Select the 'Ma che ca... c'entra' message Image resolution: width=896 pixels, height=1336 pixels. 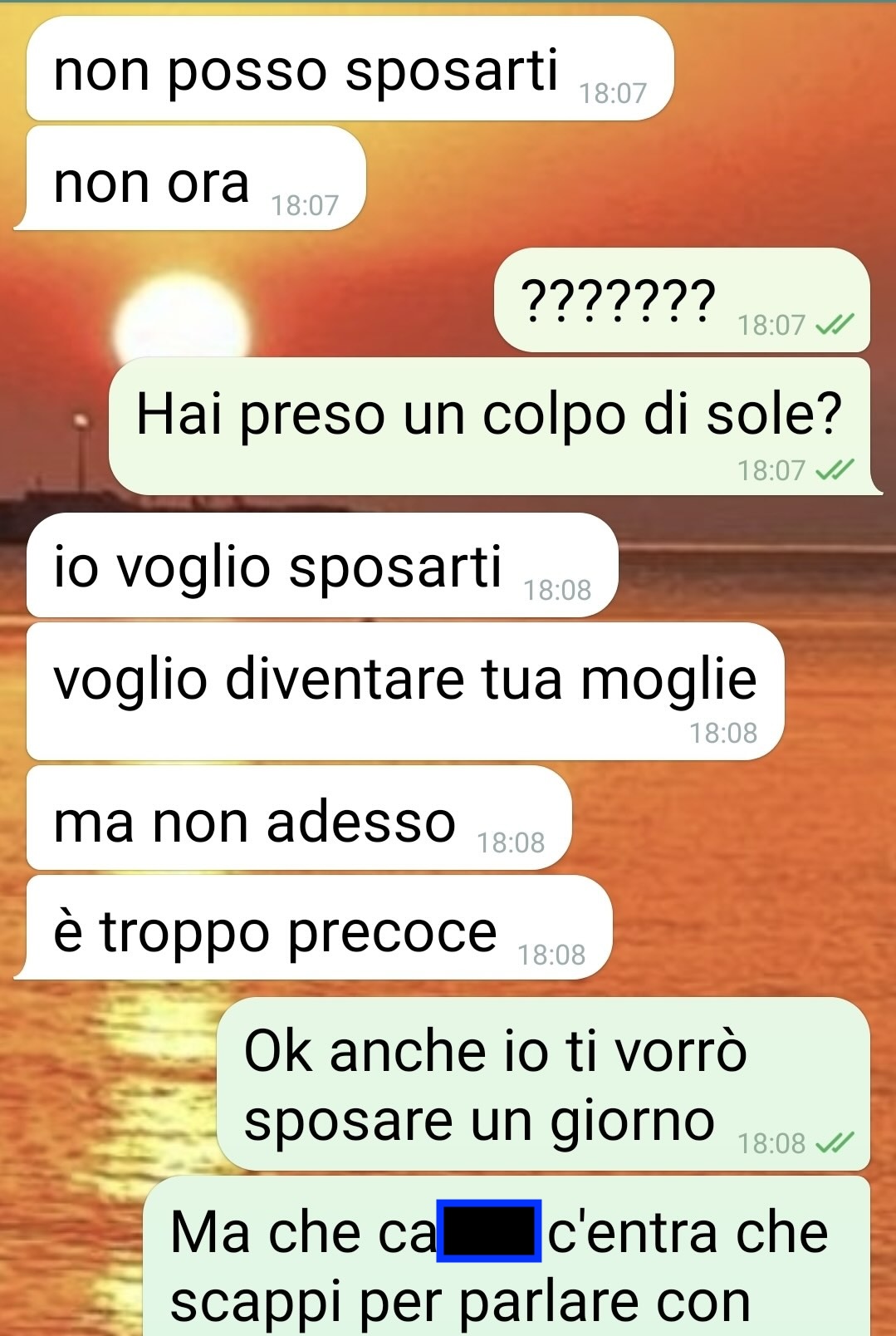(507, 1256)
